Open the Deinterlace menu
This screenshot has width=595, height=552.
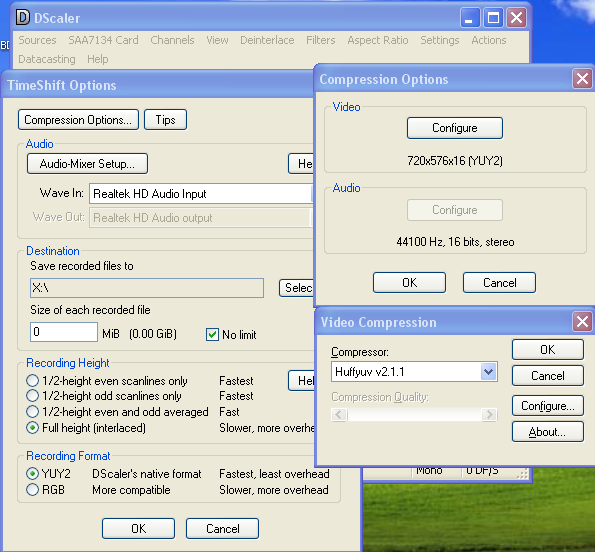coord(267,40)
